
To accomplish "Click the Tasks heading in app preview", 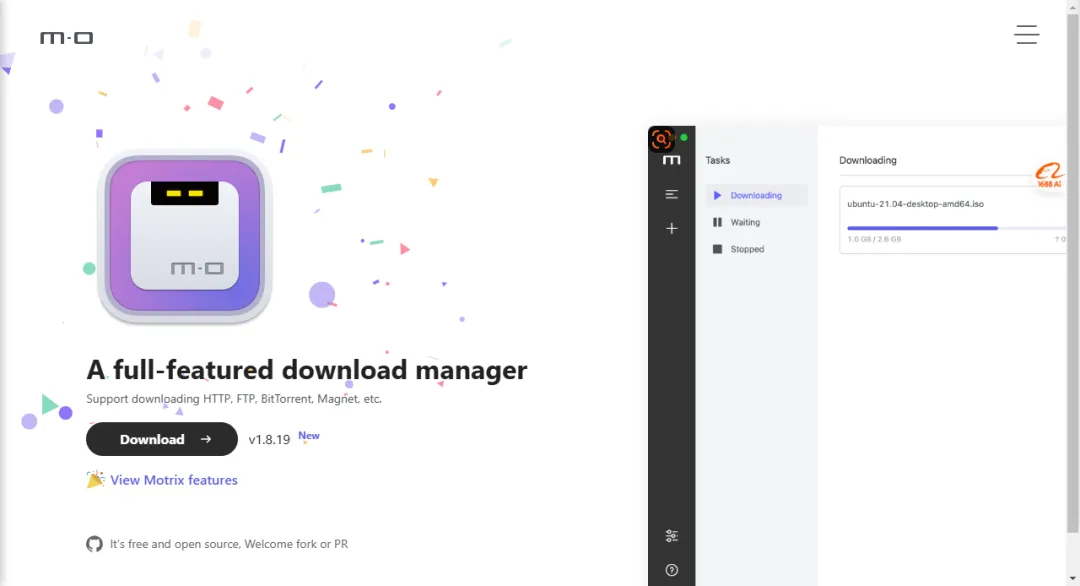I will [718, 160].
